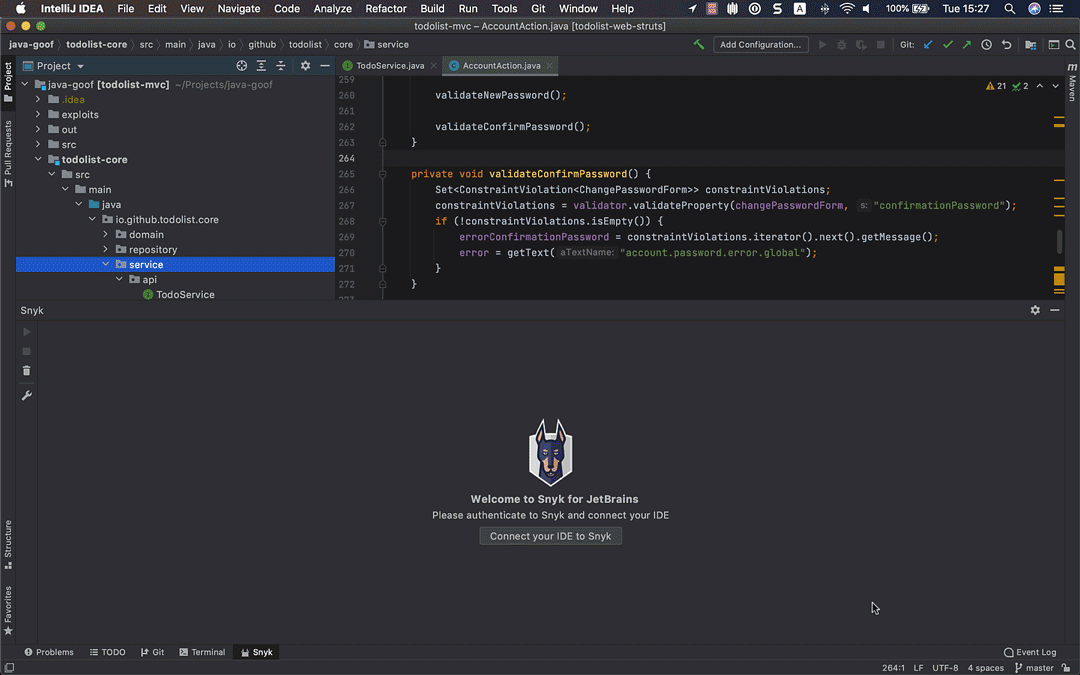Open macOS Spotlight search in the menu bar

(1009, 9)
